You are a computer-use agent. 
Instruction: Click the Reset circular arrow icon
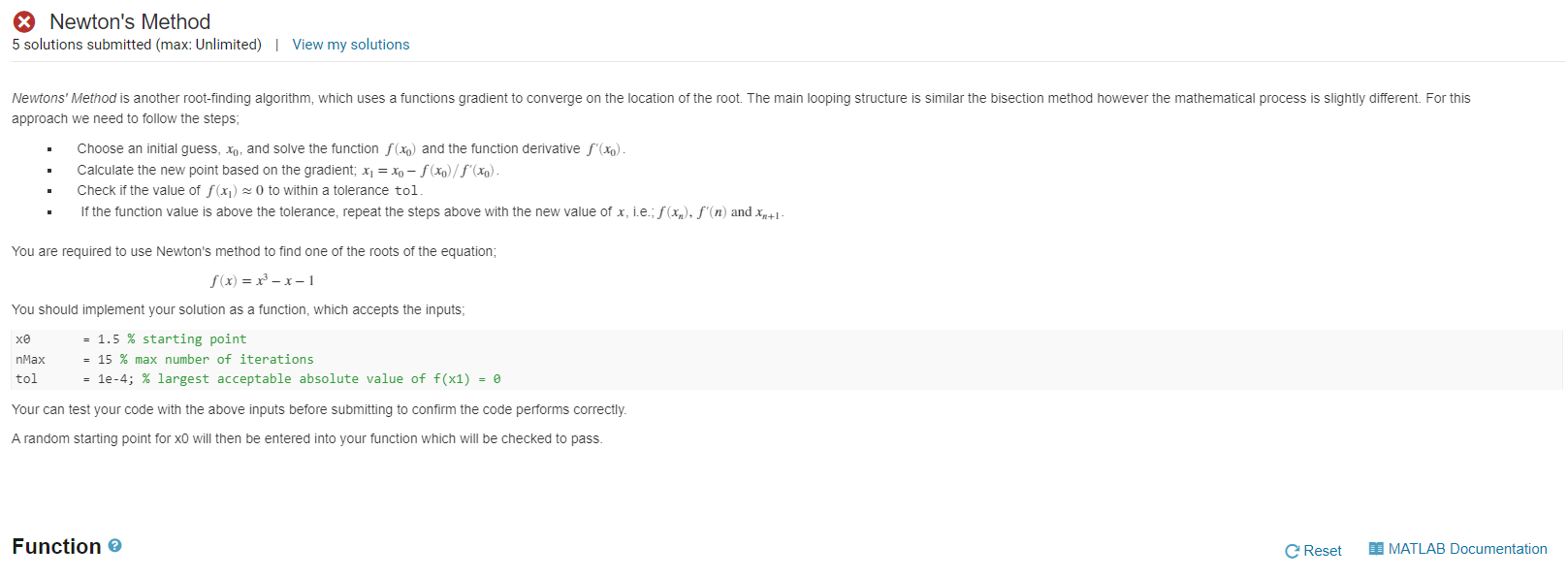click(x=1290, y=550)
